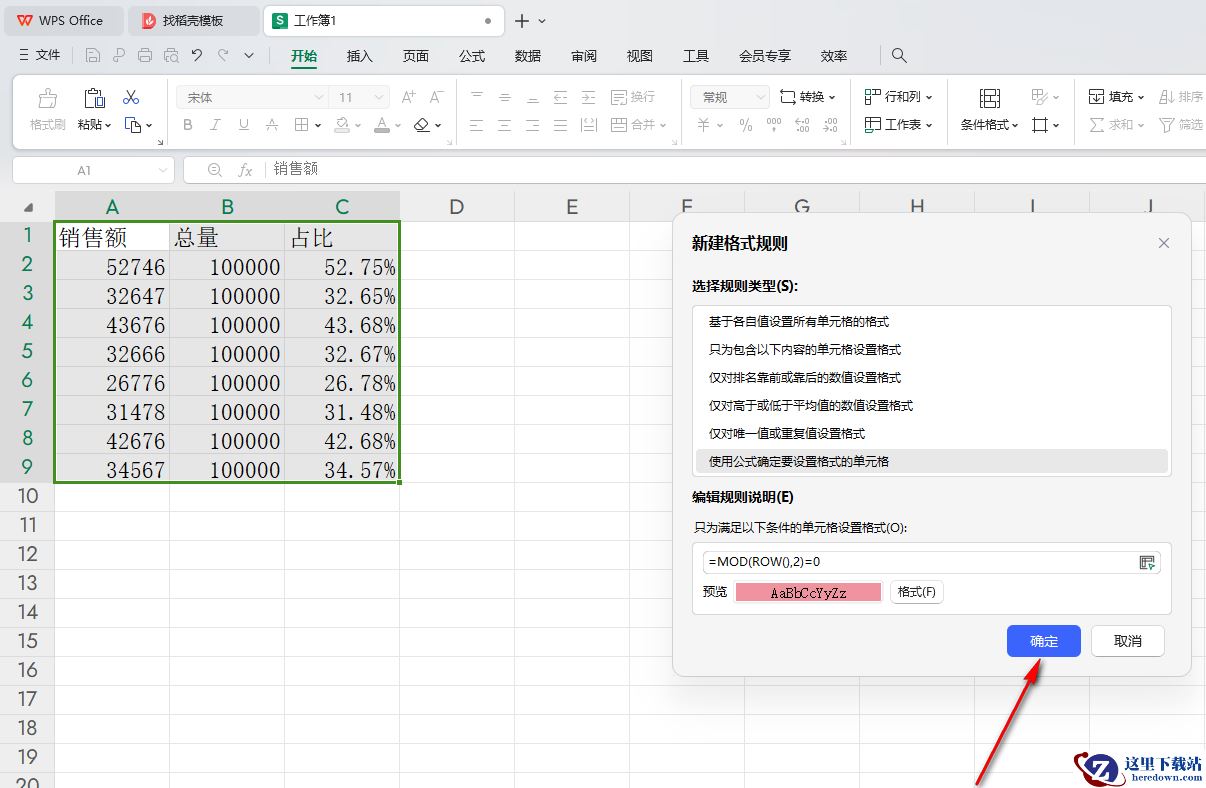Click the range selector icon in formula field
This screenshot has width=1206, height=788.
coord(1147,562)
